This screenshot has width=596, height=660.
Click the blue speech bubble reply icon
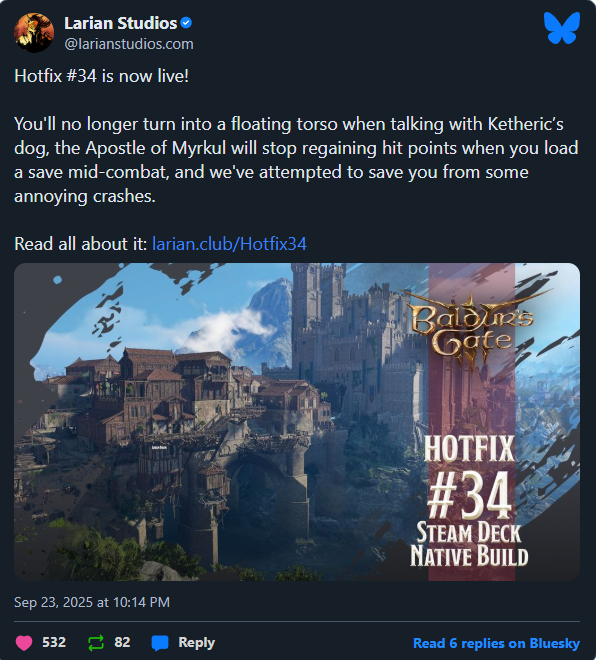click(160, 643)
